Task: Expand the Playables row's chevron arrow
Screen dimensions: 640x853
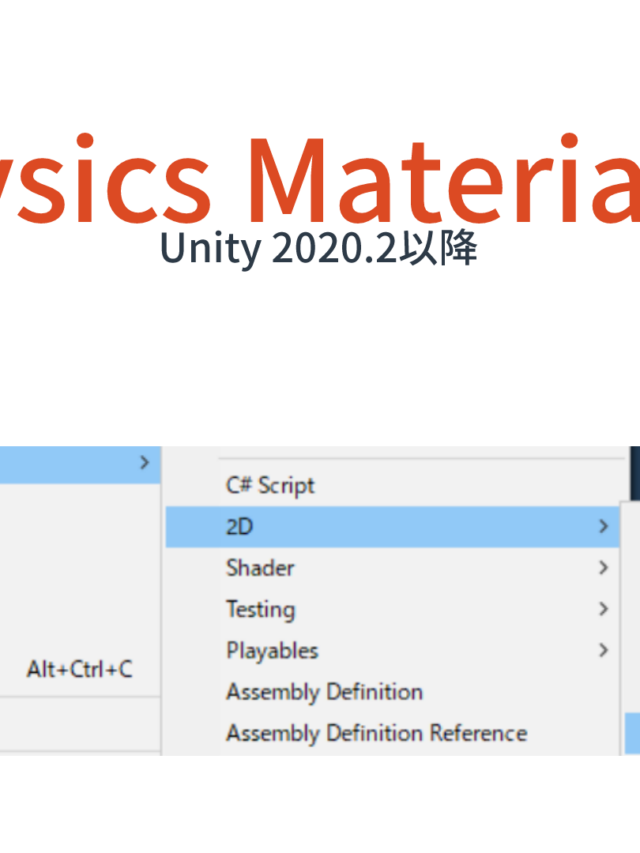Action: pyautogui.click(x=603, y=650)
